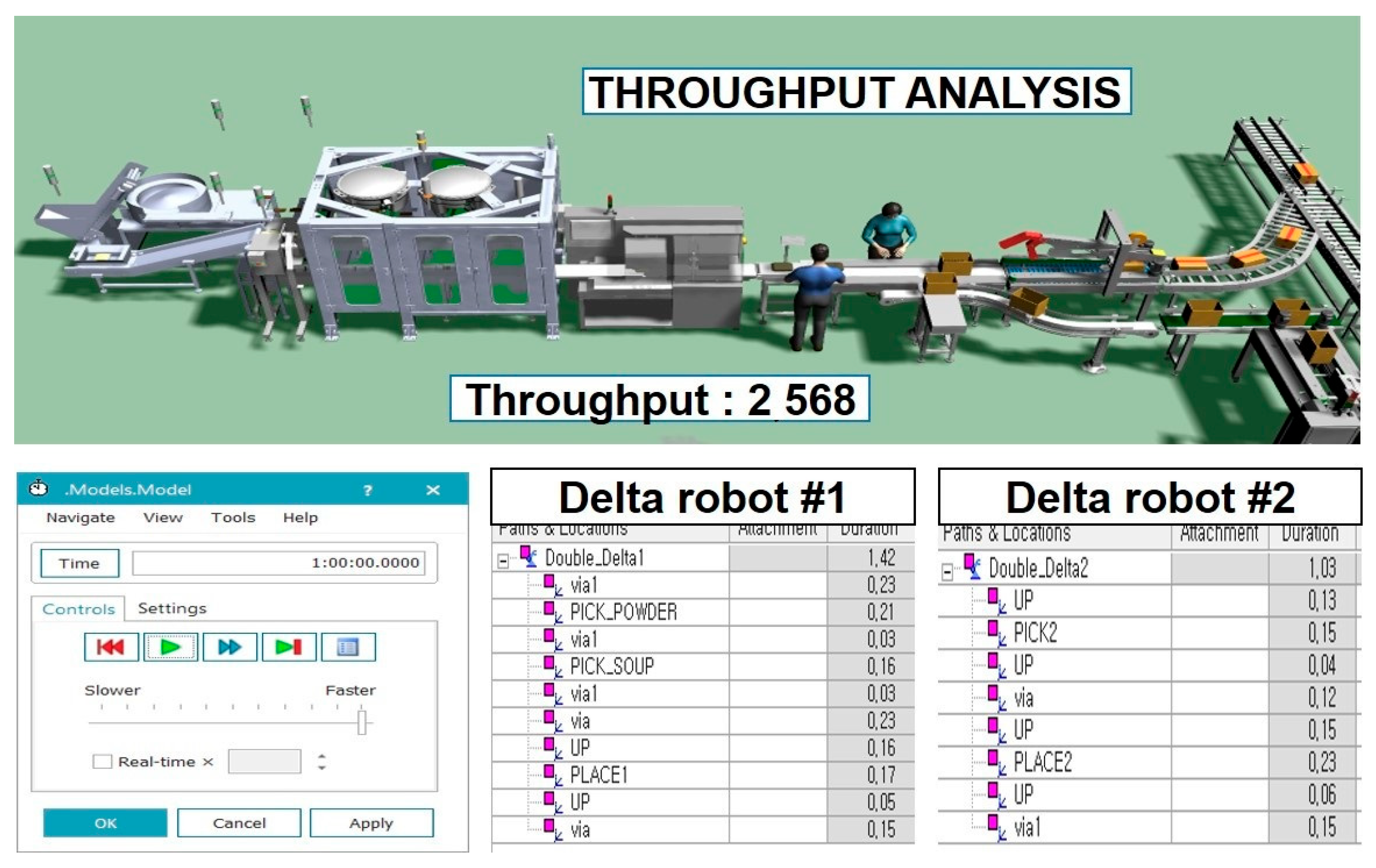Click the help question mark icon
The image size is (1376, 868).
pos(368,490)
